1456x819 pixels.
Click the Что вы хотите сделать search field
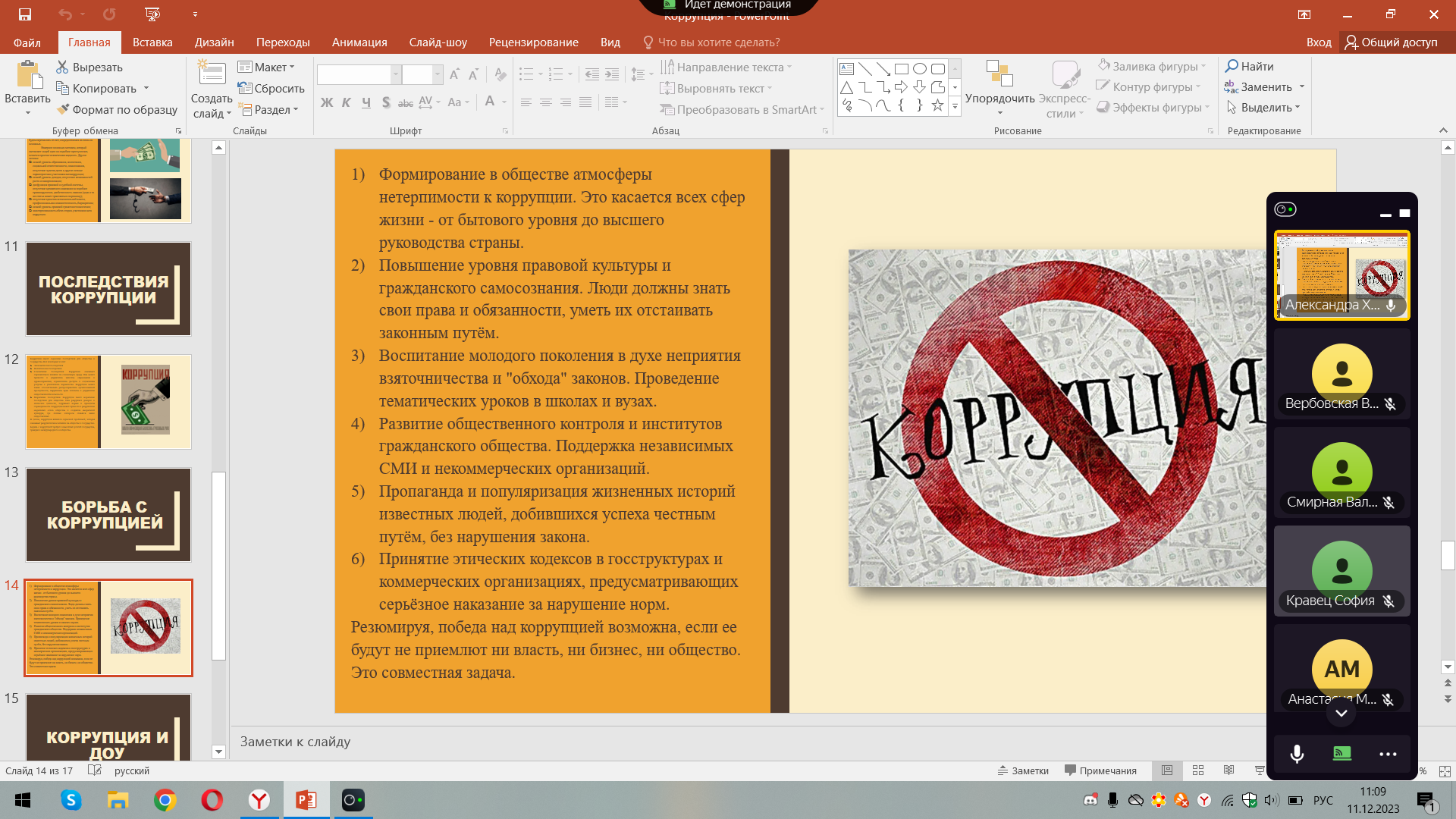pos(711,42)
